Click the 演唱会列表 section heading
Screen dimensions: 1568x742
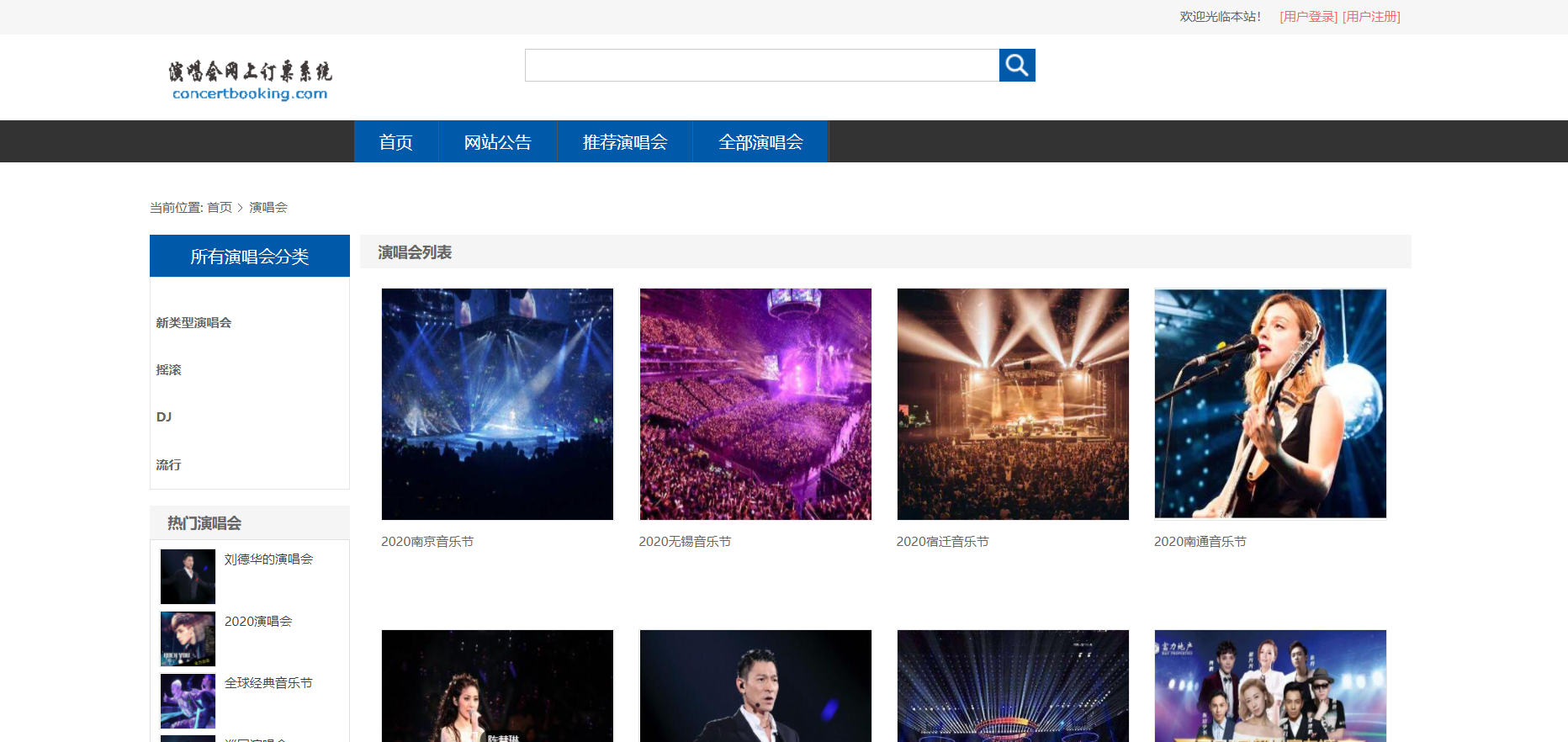[x=415, y=252]
